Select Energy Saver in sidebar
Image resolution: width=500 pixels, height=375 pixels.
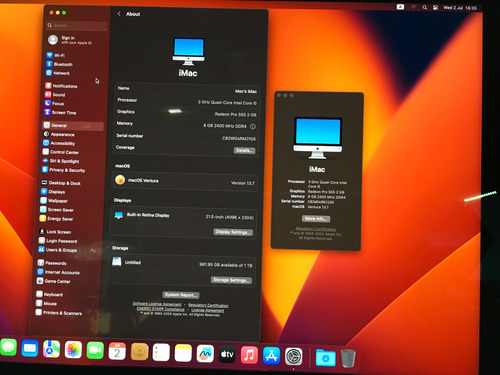click(56, 219)
